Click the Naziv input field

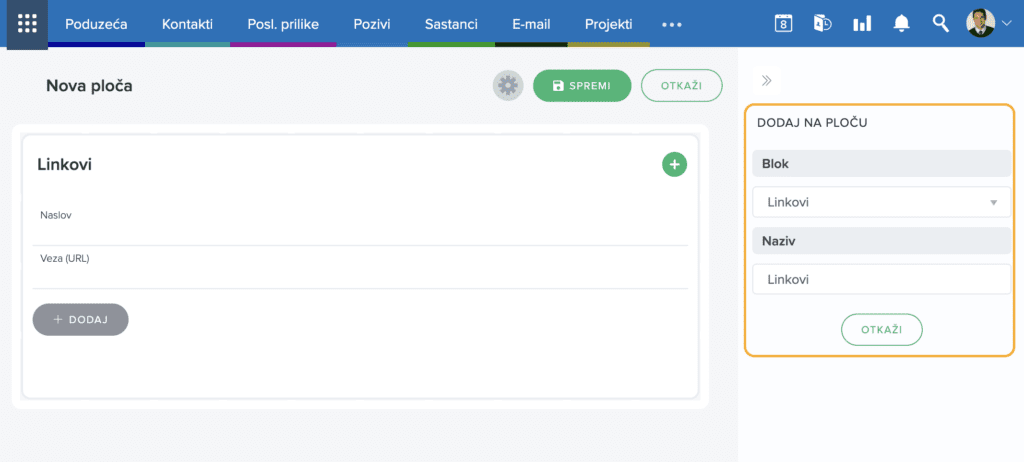[881, 279]
